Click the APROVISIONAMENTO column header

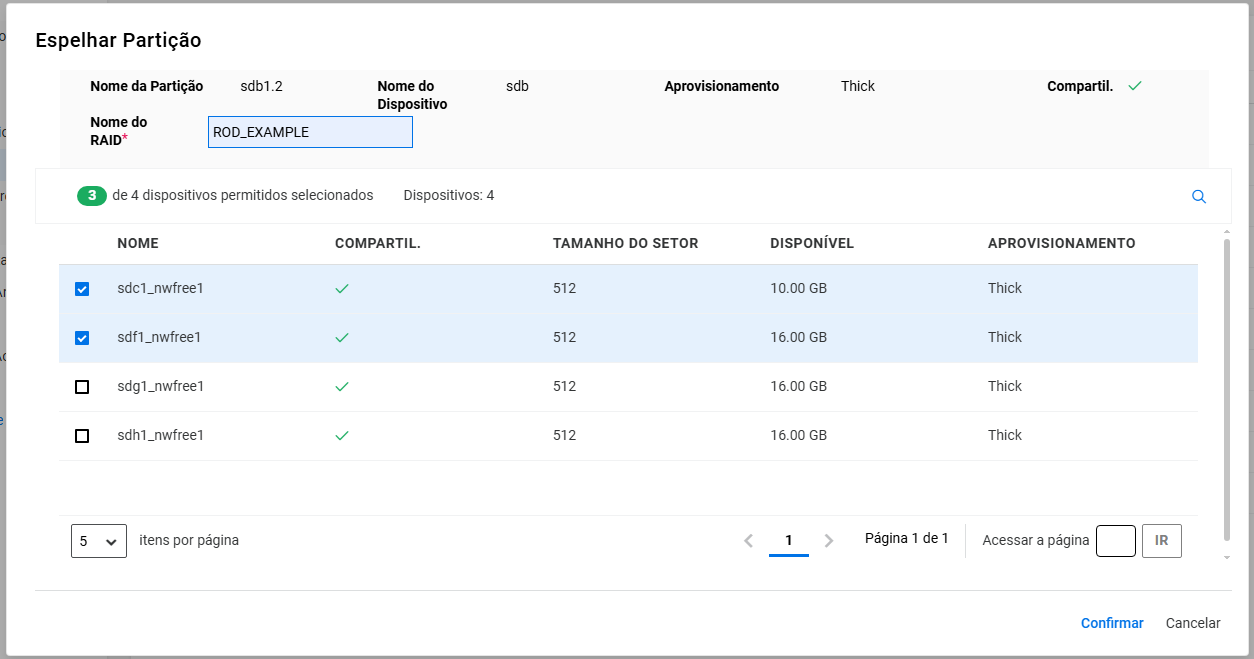point(1061,243)
